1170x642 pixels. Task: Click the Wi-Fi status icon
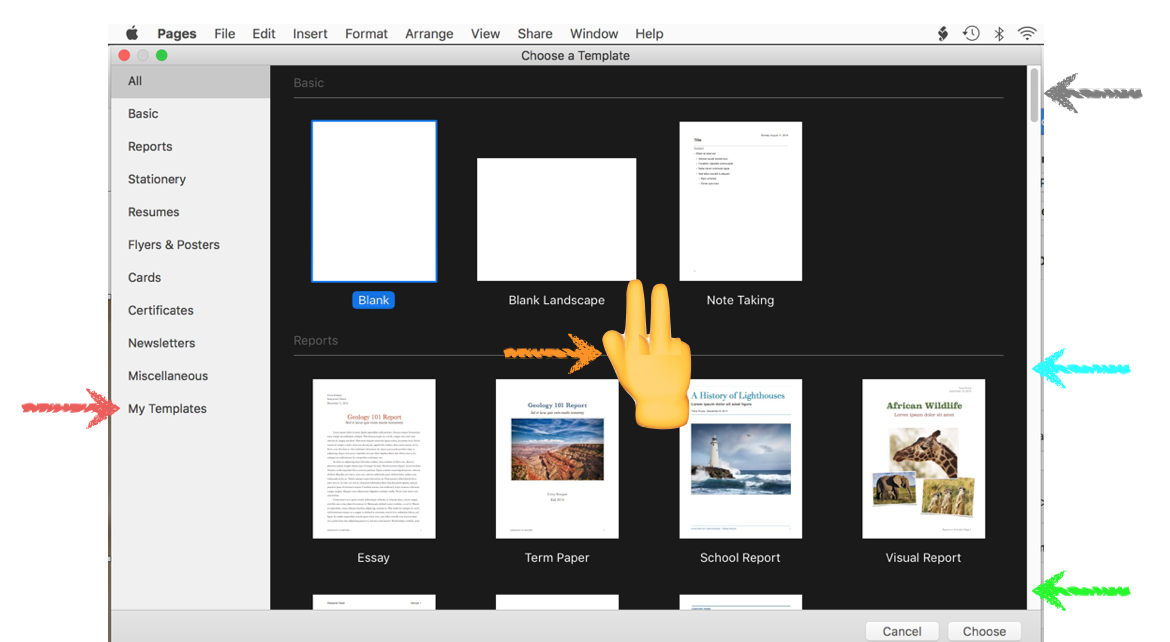coord(1027,33)
